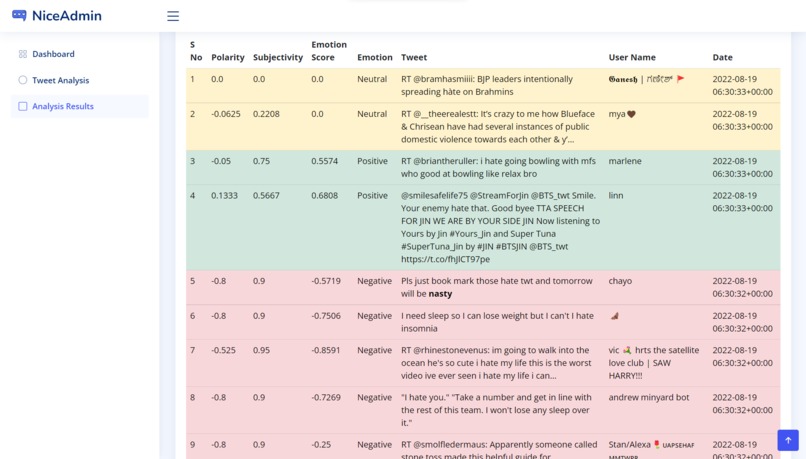Click the user name containing satellite love club
Image resolution: width=806 pixels, height=459 pixels.
(x=654, y=363)
